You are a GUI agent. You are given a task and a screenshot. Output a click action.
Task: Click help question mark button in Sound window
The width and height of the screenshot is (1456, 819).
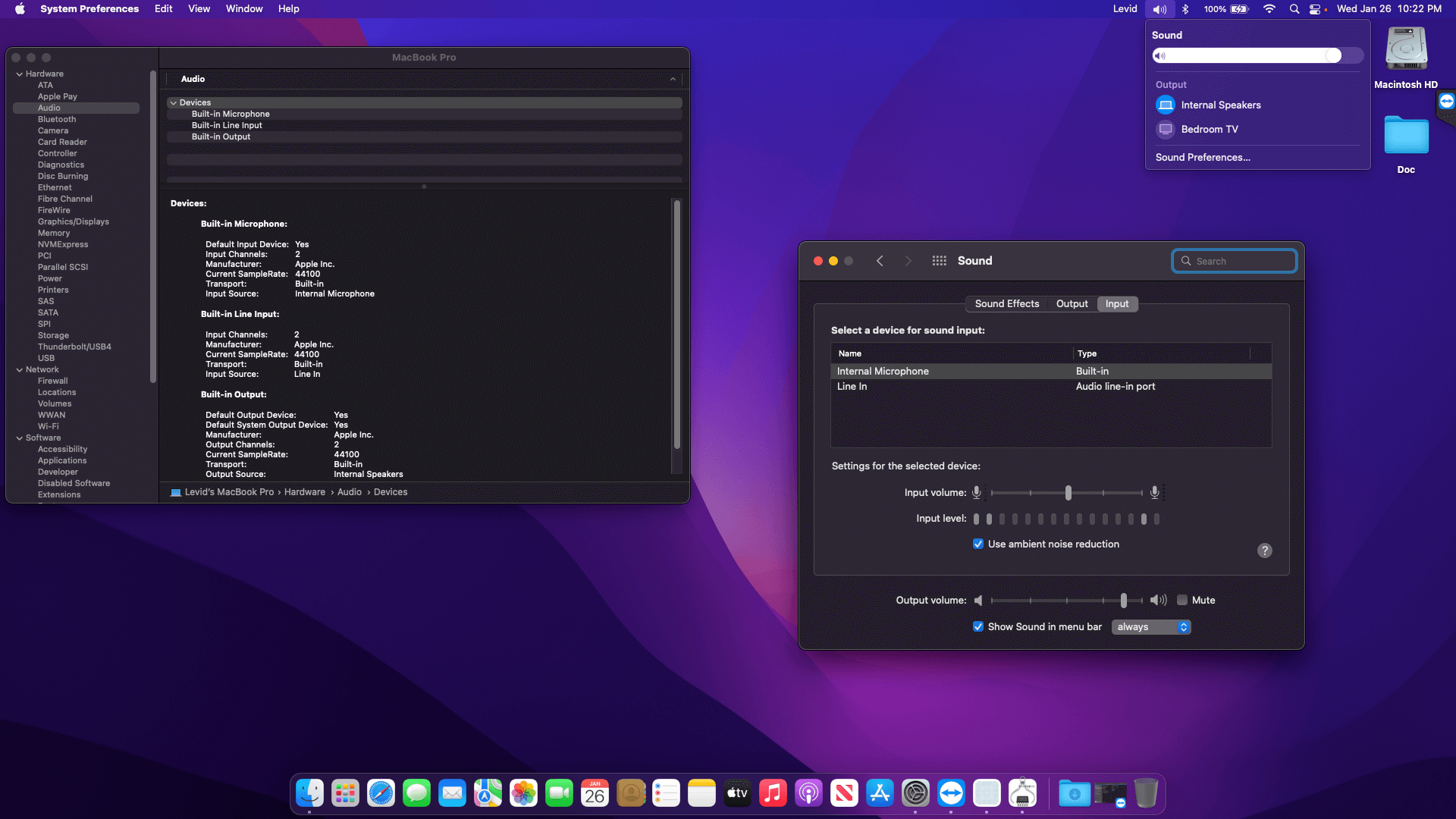point(1264,551)
